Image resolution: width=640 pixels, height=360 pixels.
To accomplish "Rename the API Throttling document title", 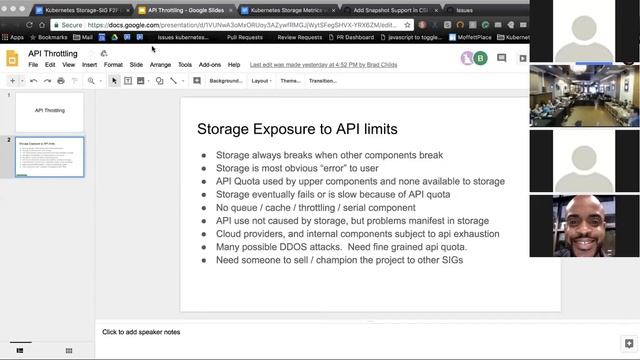I will click(53, 53).
